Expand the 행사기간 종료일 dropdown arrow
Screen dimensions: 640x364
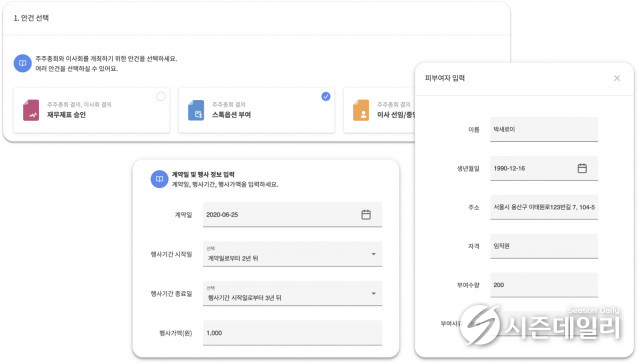click(373, 293)
